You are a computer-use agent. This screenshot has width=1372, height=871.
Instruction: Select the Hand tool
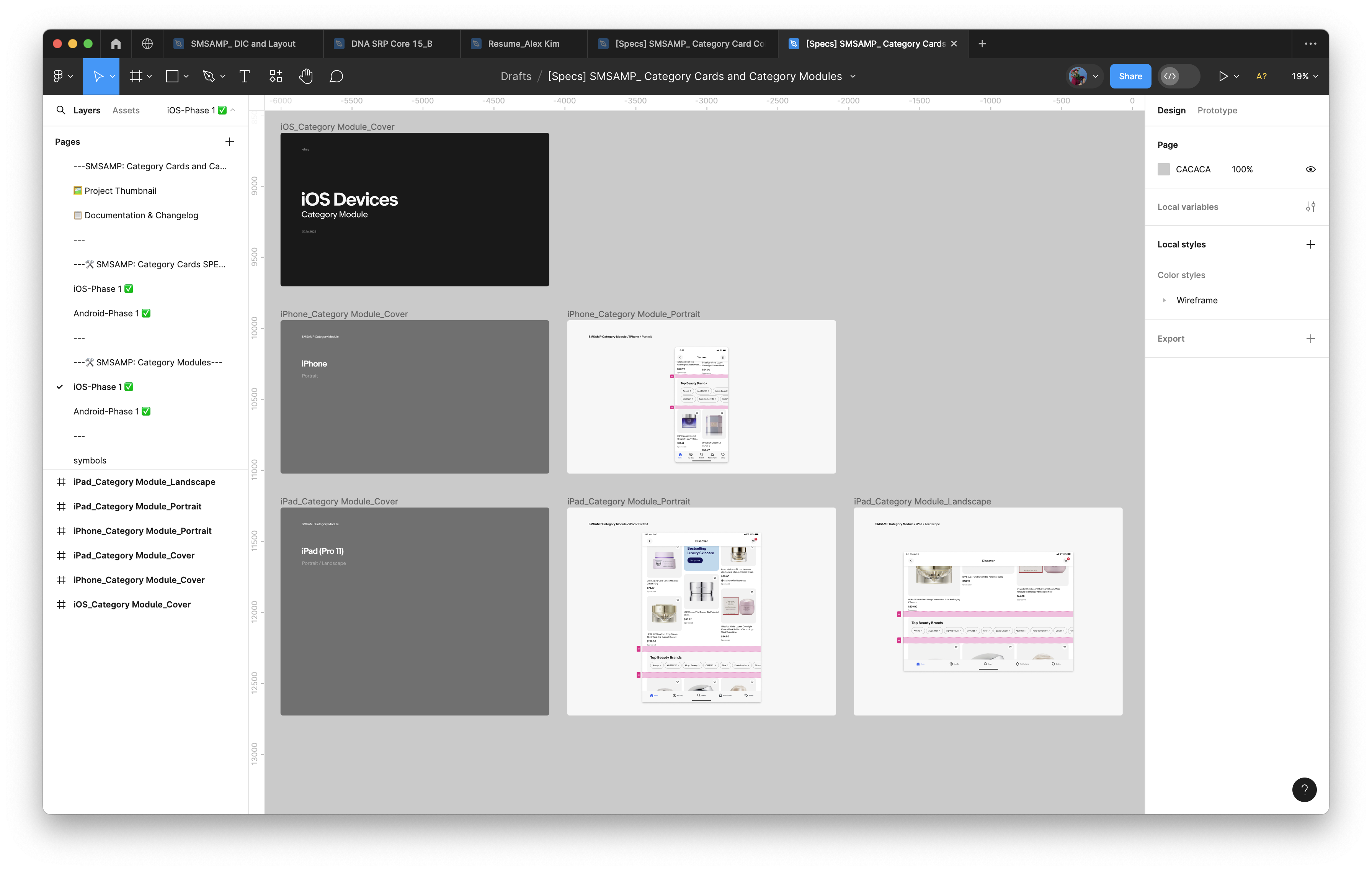pyautogui.click(x=306, y=76)
